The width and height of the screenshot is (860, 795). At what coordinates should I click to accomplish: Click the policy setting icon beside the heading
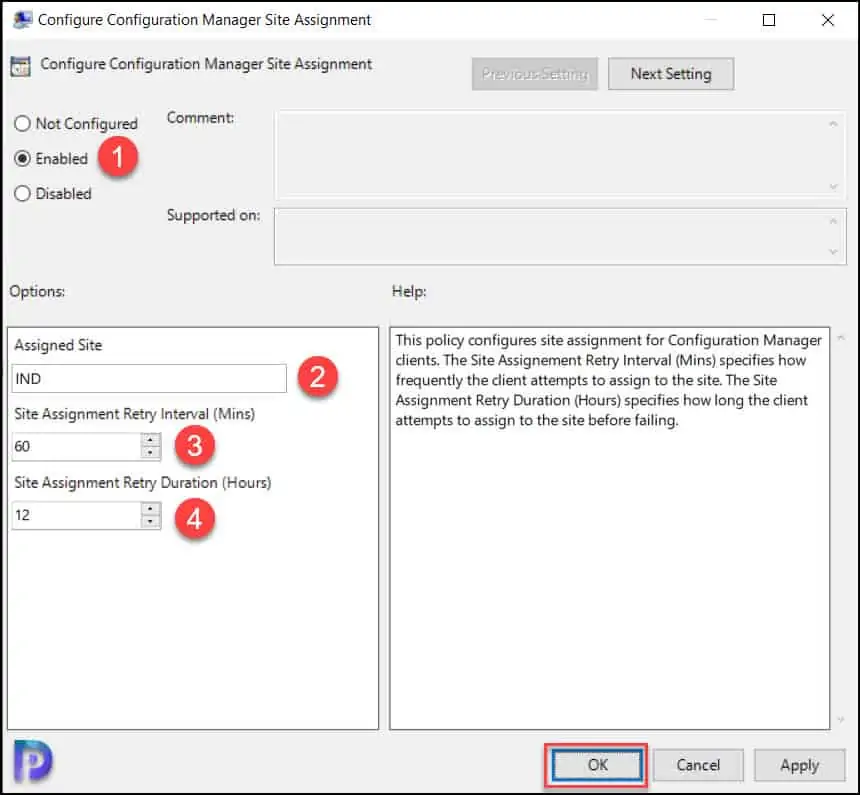click(20, 66)
